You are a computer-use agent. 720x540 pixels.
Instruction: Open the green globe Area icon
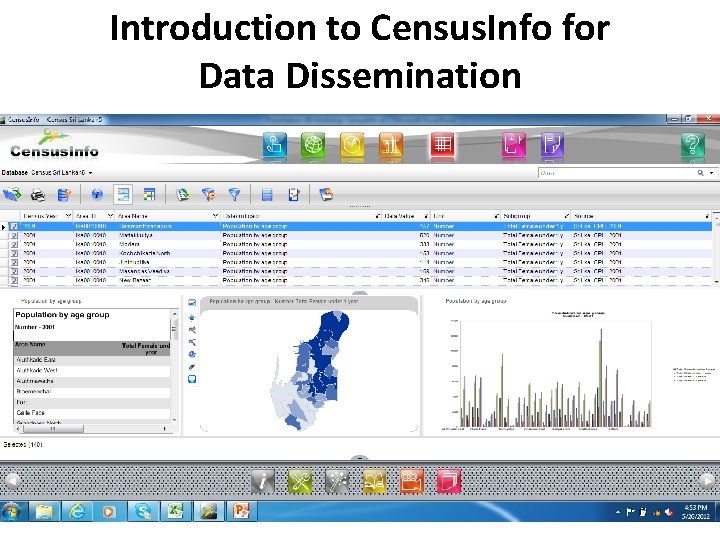point(313,144)
